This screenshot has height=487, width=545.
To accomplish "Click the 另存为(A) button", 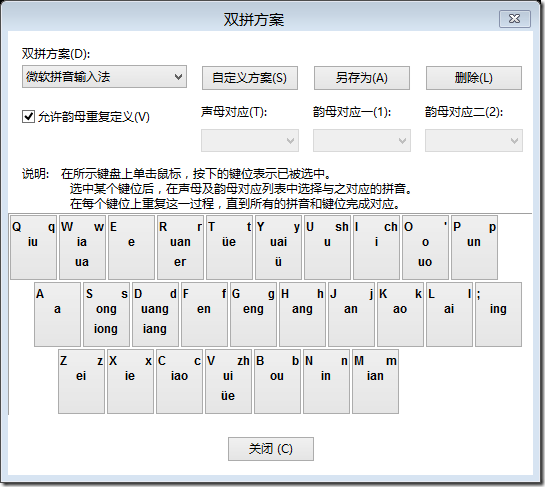I will (x=361, y=78).
